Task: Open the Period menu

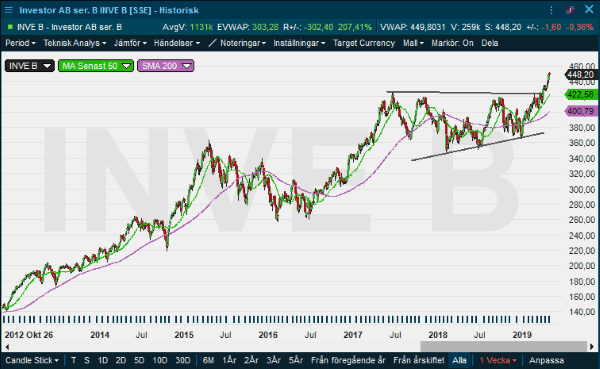Action: pos(20,43)
